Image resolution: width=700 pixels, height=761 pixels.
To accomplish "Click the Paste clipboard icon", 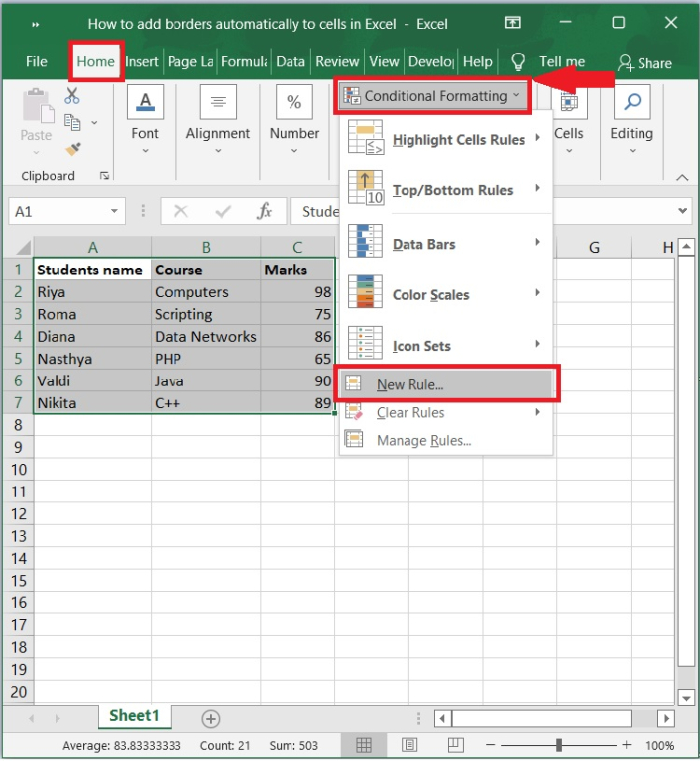I will click(37, 105).
